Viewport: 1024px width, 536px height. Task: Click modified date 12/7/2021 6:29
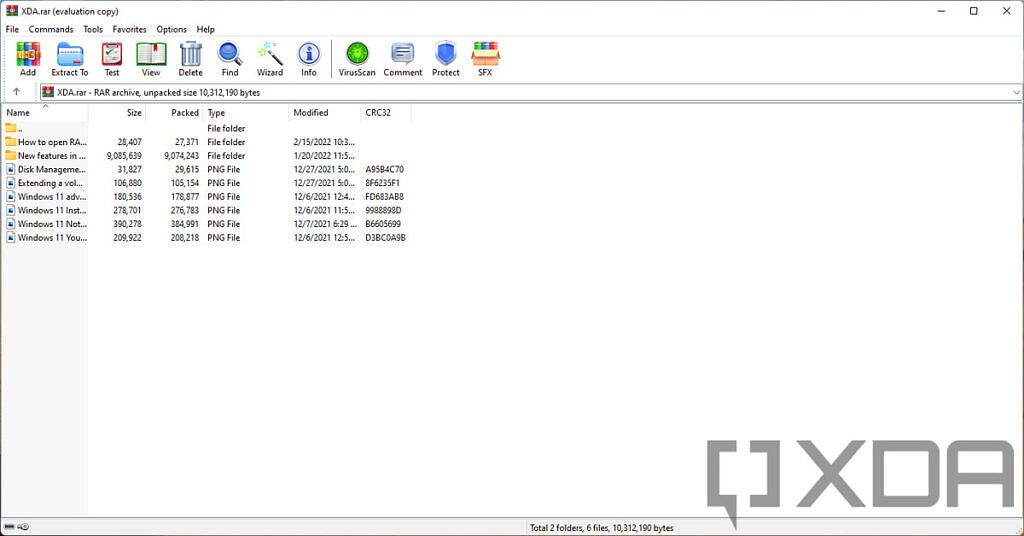click(x=325, y=224)
